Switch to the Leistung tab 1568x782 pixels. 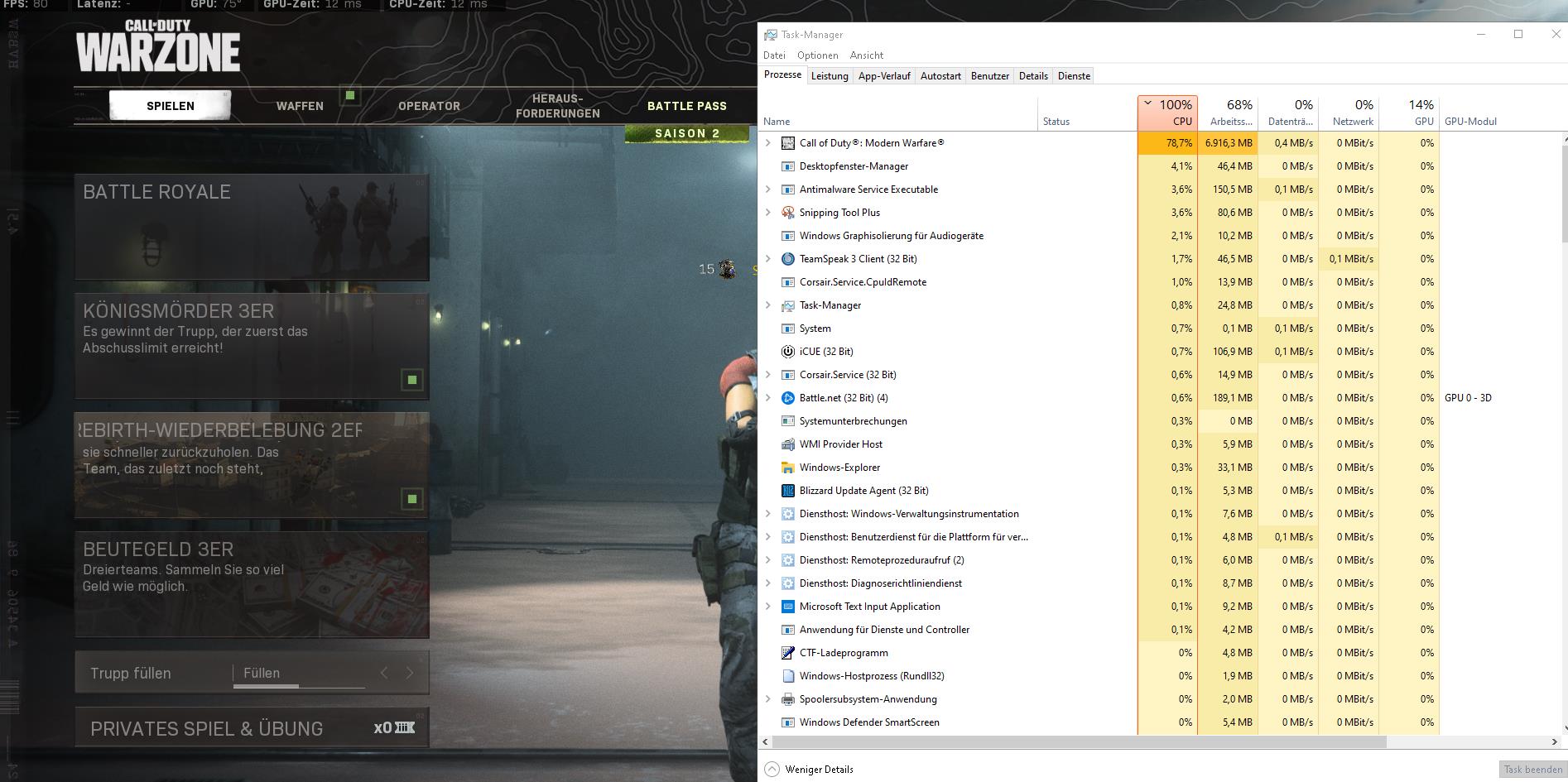tap(830, 76)
